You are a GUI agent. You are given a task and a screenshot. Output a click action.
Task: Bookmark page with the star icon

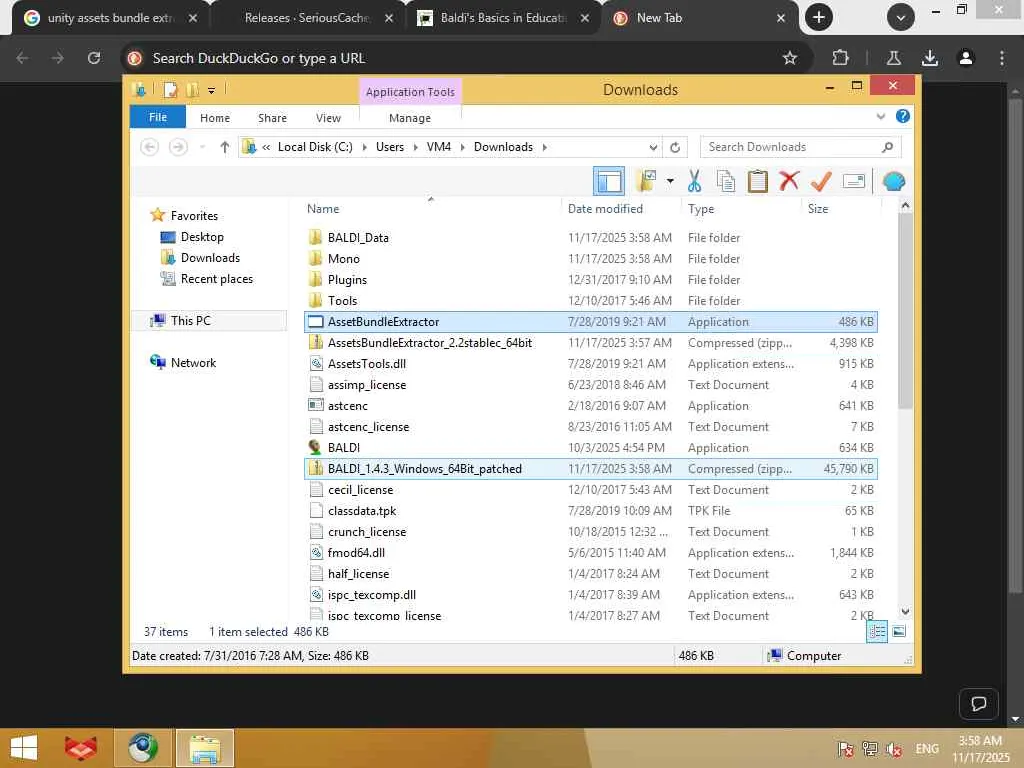click(790, 58)
